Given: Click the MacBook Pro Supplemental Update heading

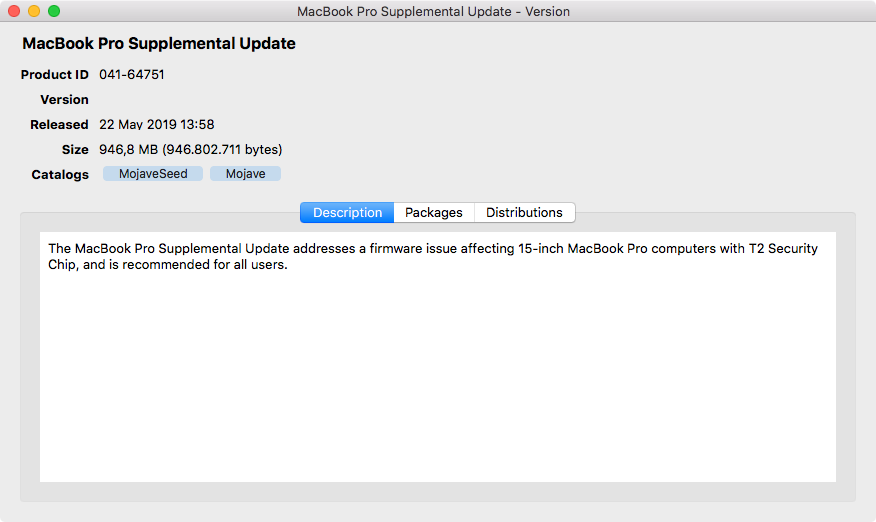Looking at the screenshot, I should coord(159,43).
